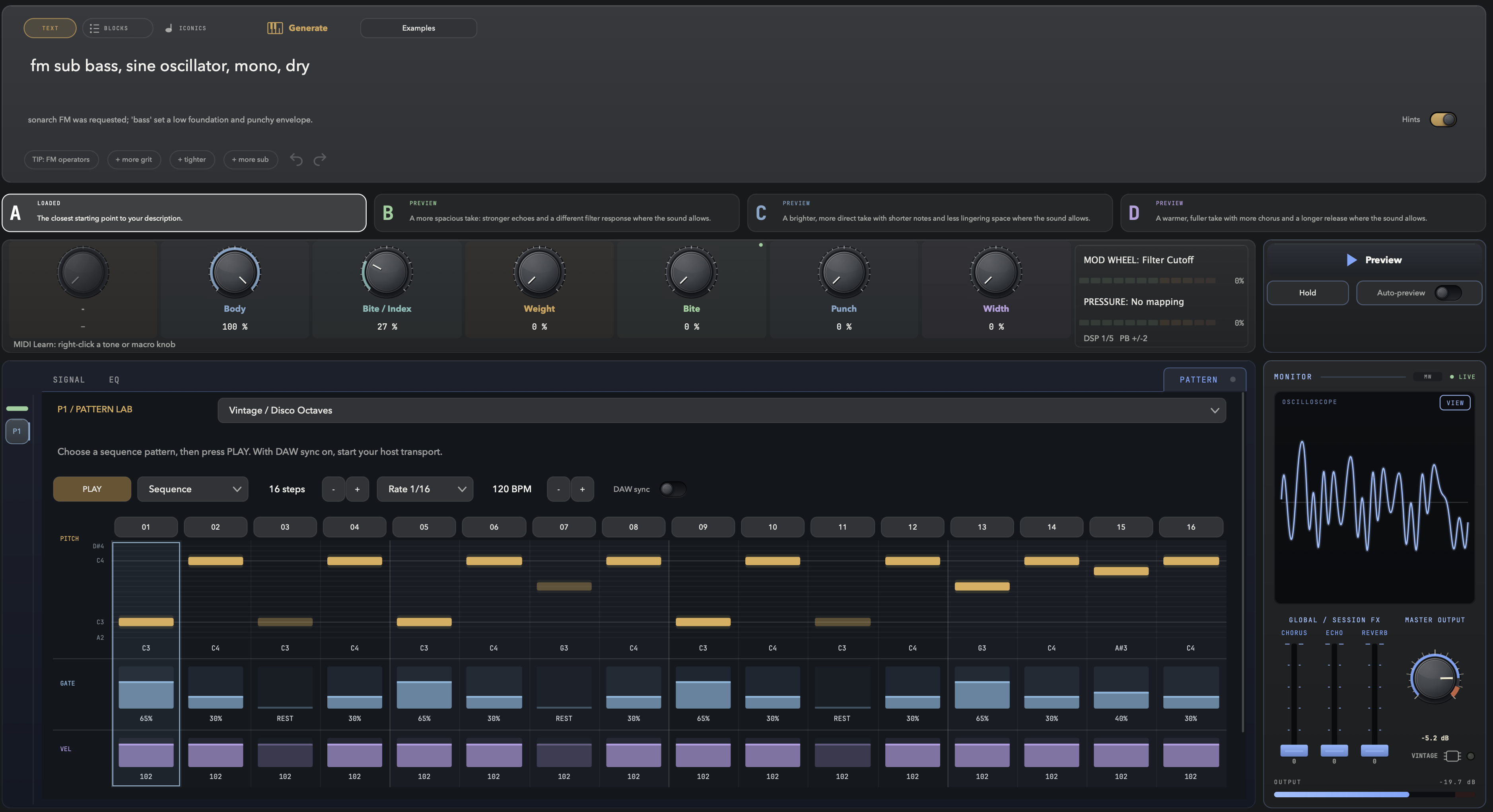Click the Weight macro knob
Image resolution: width=1493 pixels, height=812 pixels.
pos(539,272)
